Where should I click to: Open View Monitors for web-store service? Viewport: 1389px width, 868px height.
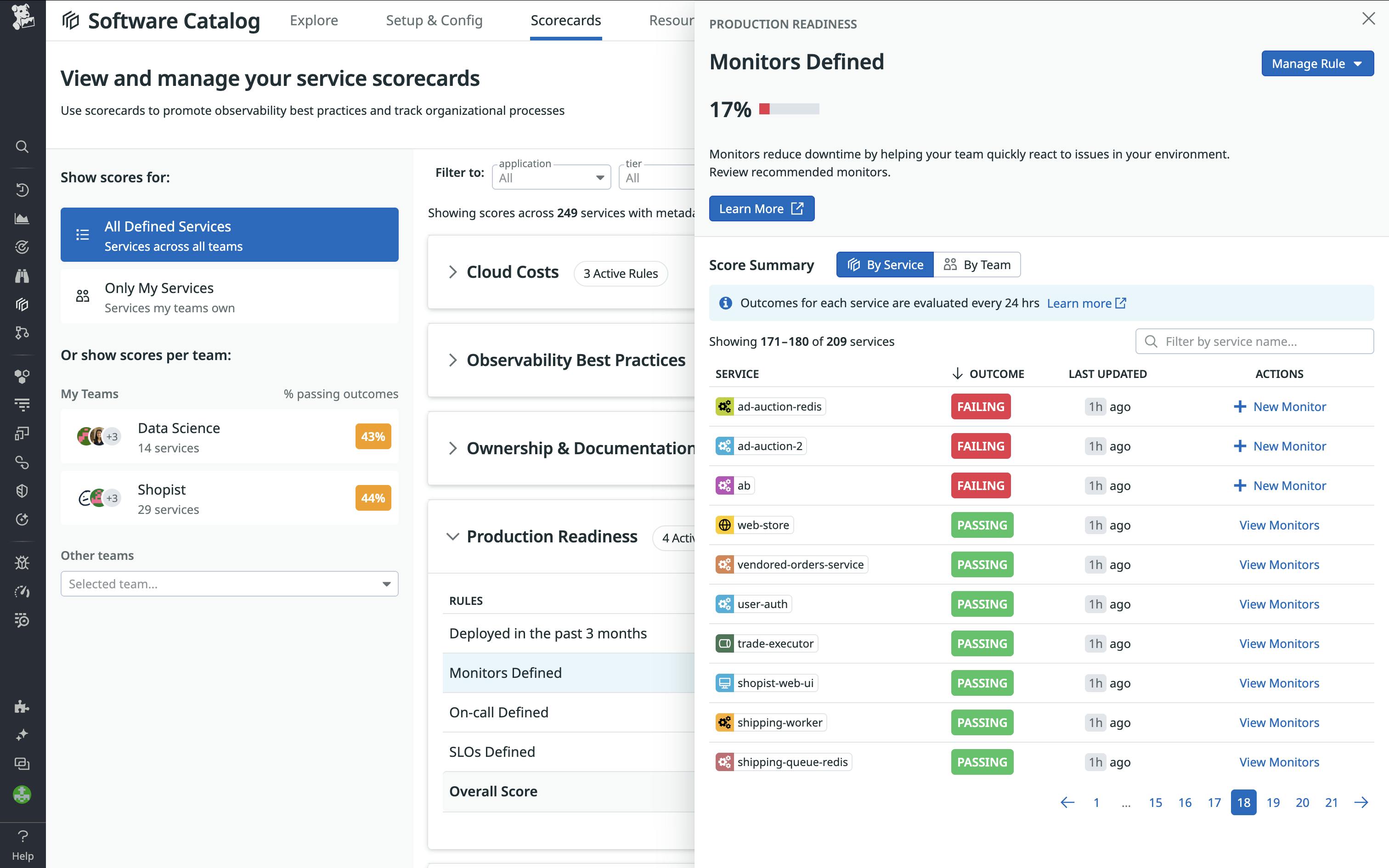pos(1279,524)
